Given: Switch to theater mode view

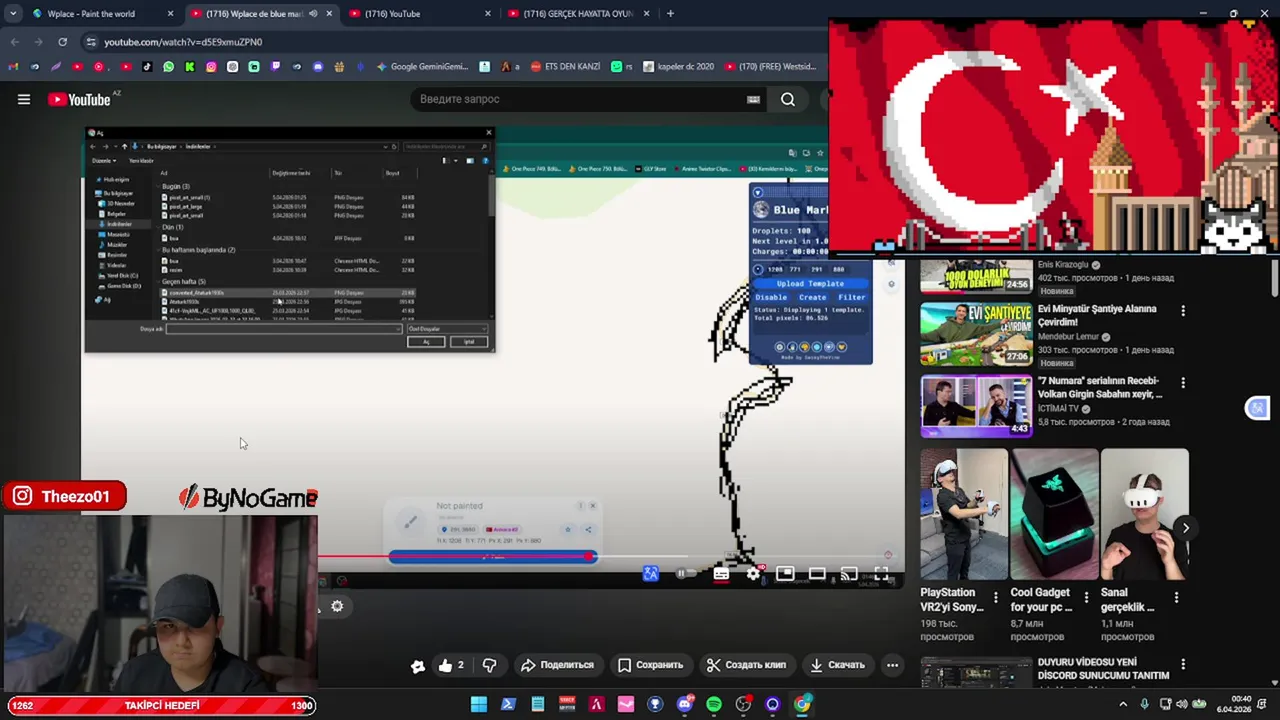Looking at the screenshot, I should click(x=817, y=574).
